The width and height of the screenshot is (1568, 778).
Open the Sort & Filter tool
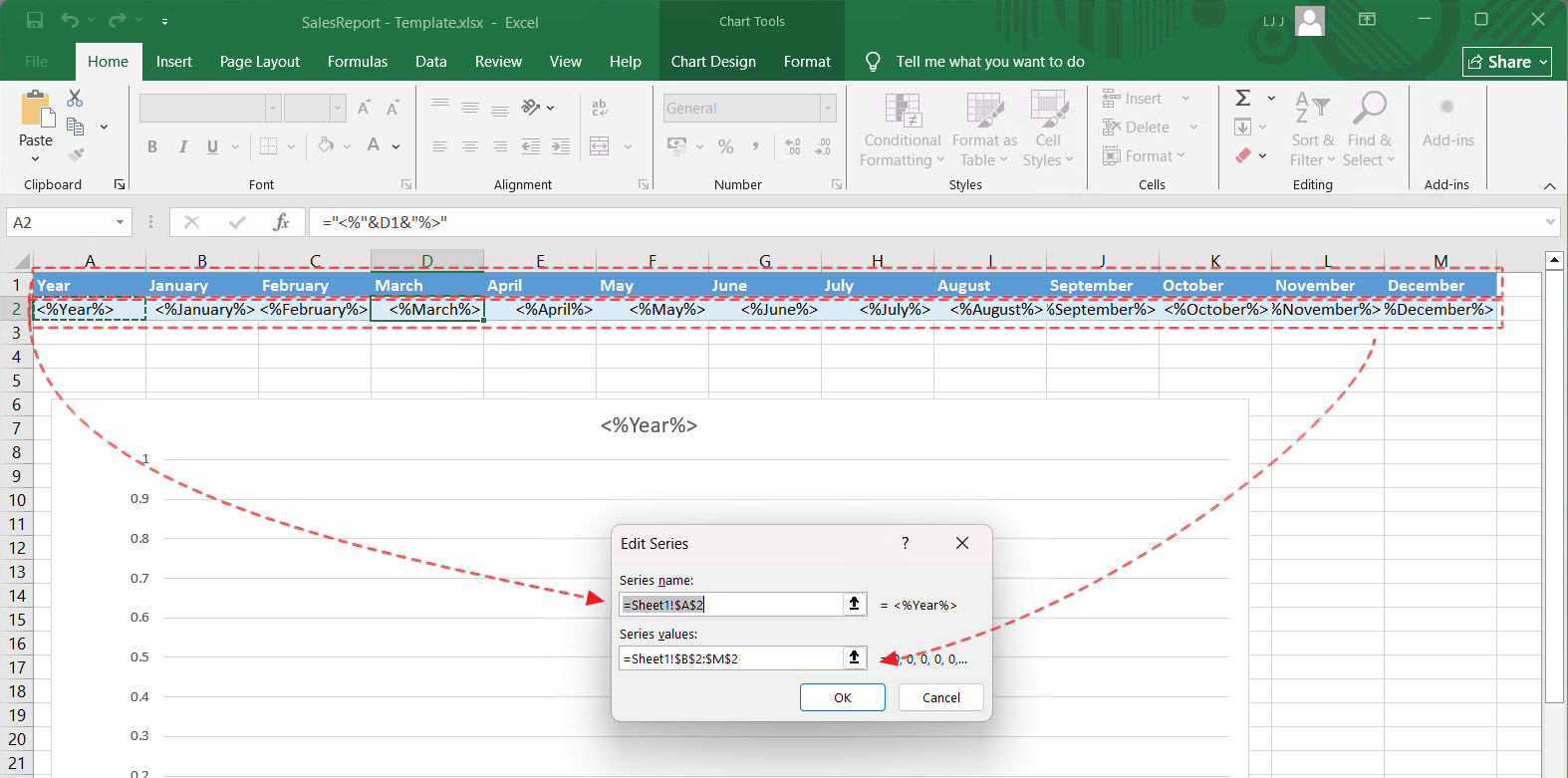[1312, 130]
